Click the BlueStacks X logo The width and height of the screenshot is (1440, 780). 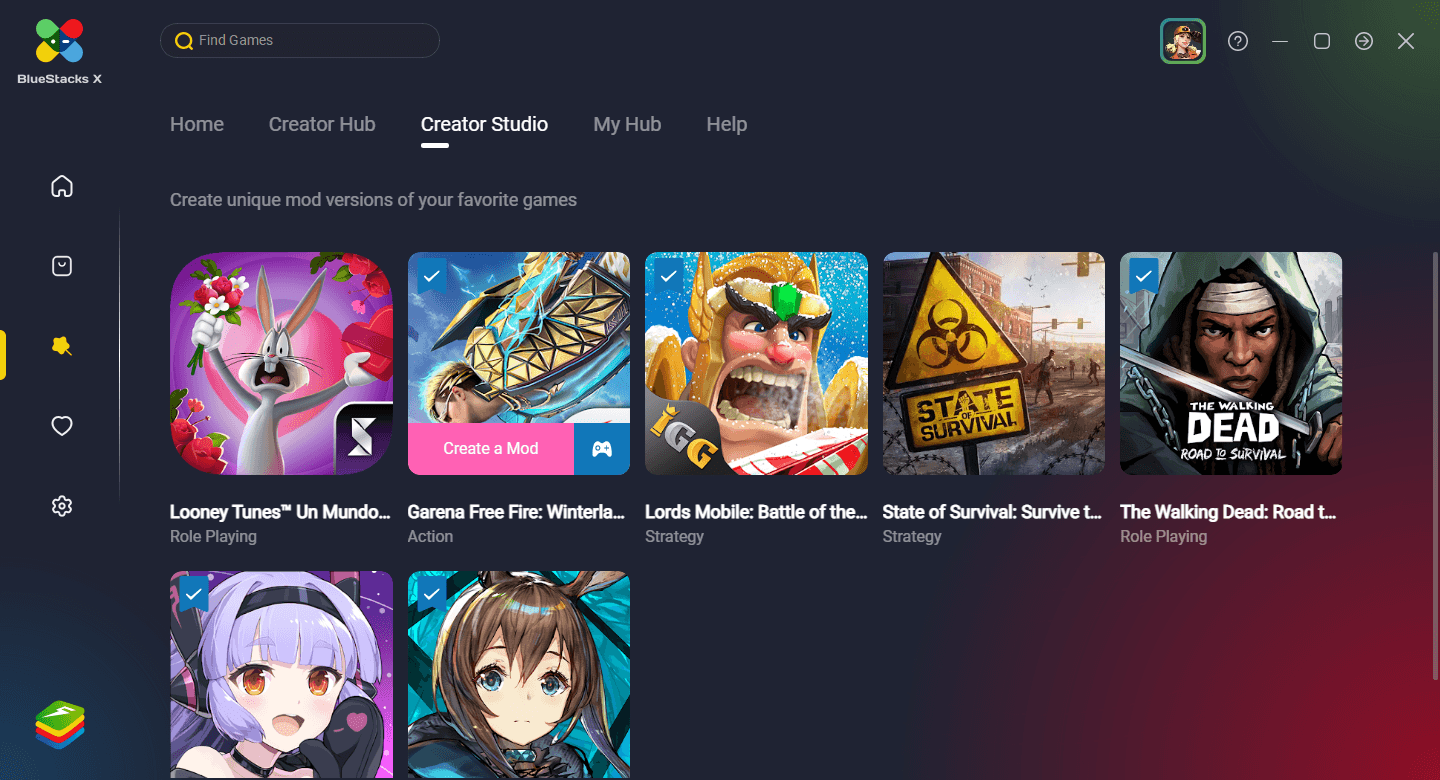pos(59,50)
